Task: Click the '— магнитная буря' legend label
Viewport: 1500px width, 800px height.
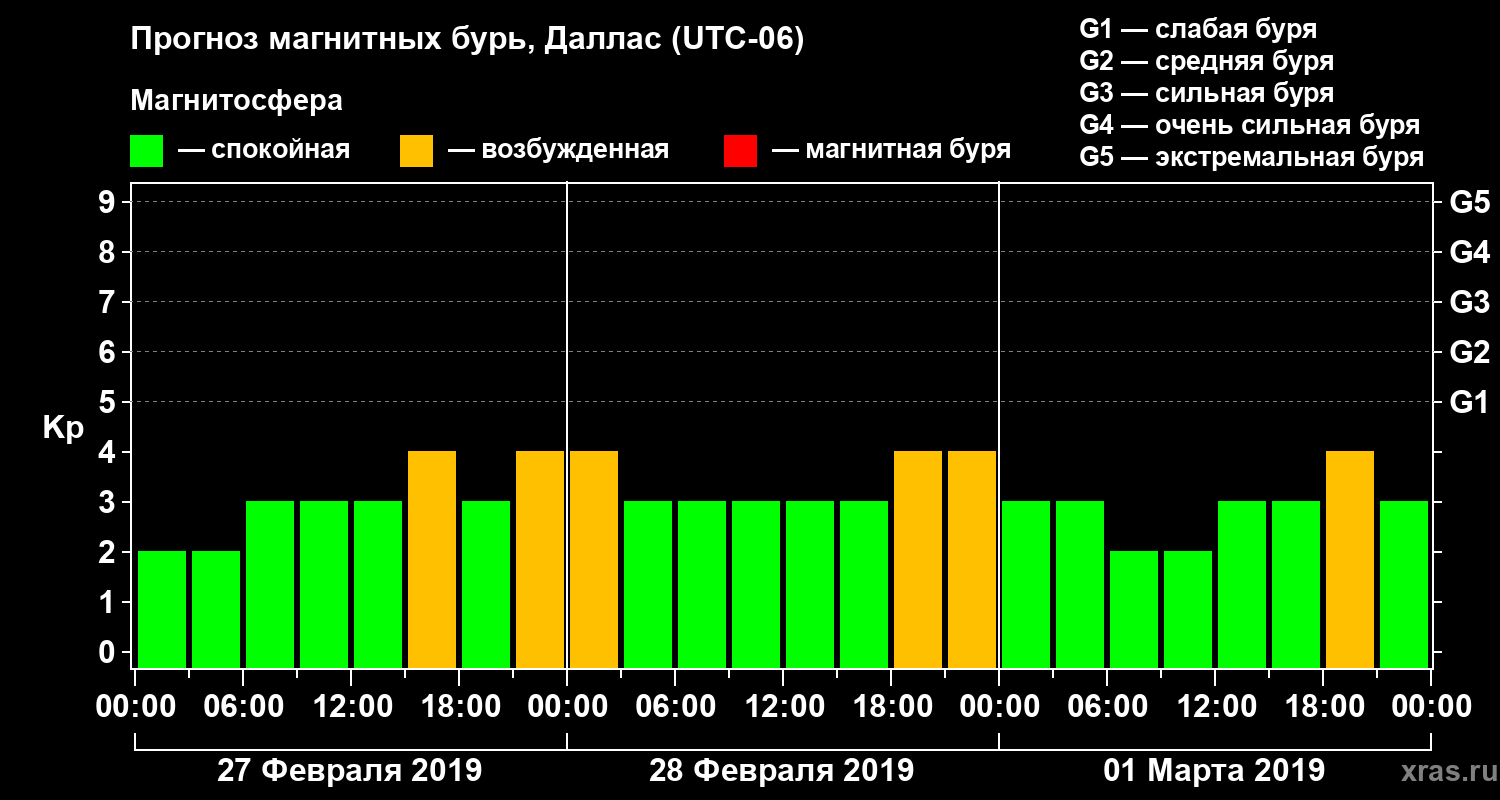Action: click(x=892, y=150)
